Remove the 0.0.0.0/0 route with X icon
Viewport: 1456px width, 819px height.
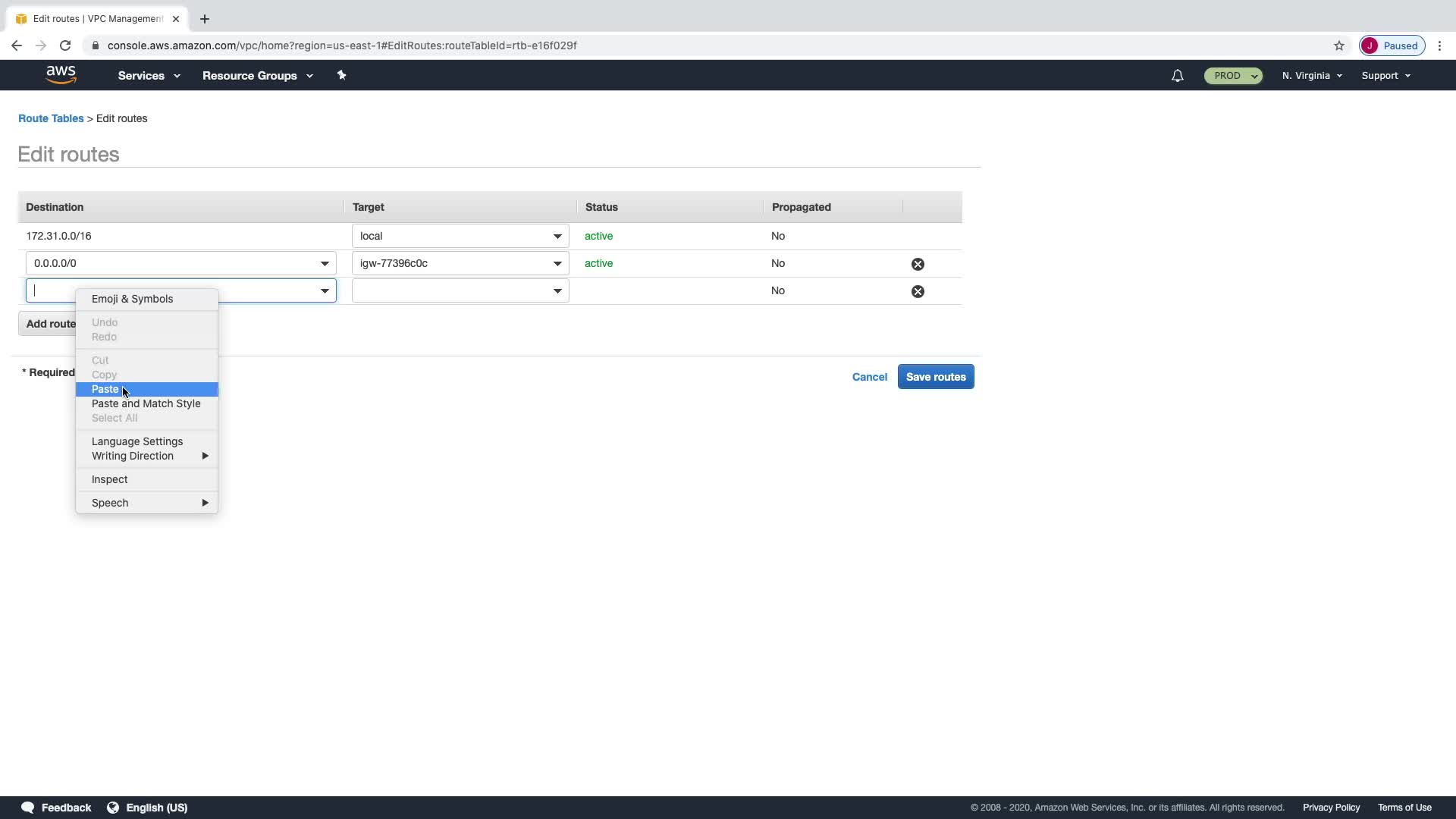[918, 264]
